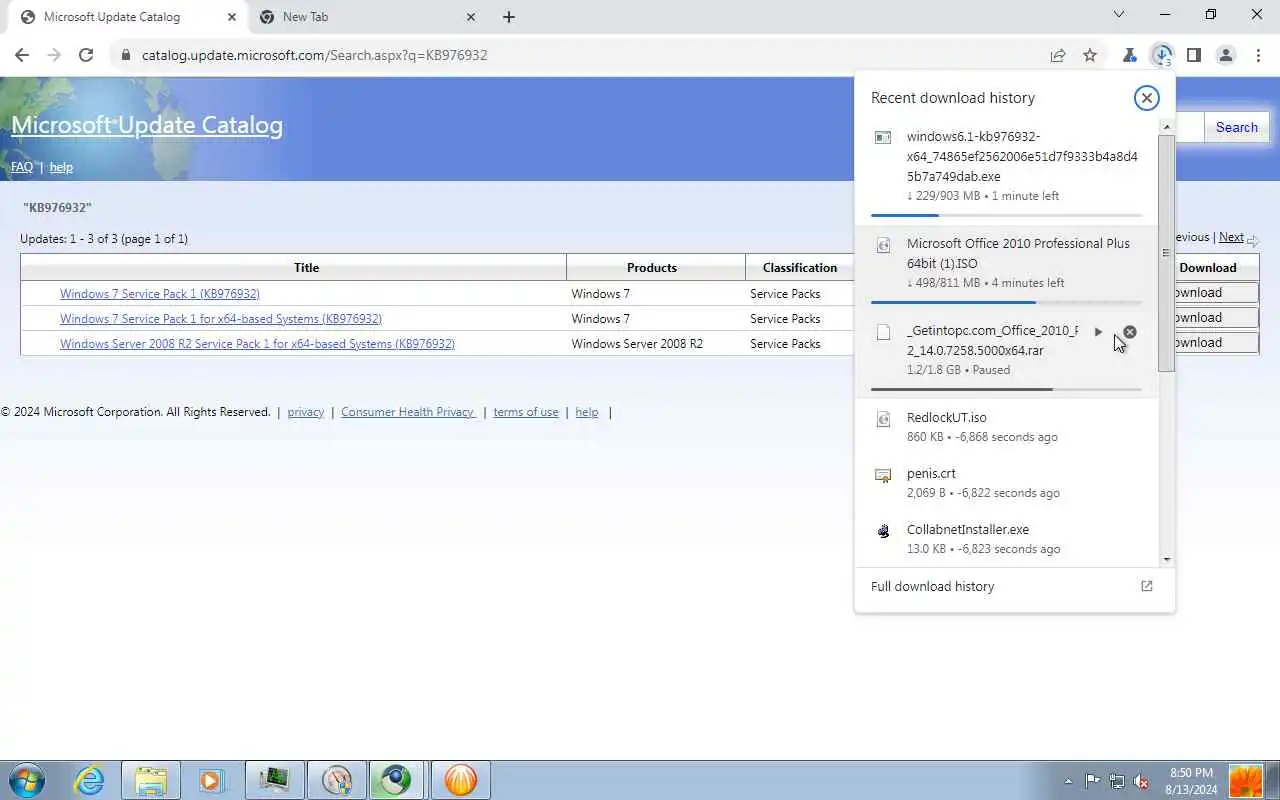Click the downloads popup scrollbar up arrow
The image size is (1280, 800).
pos(1166,127)
